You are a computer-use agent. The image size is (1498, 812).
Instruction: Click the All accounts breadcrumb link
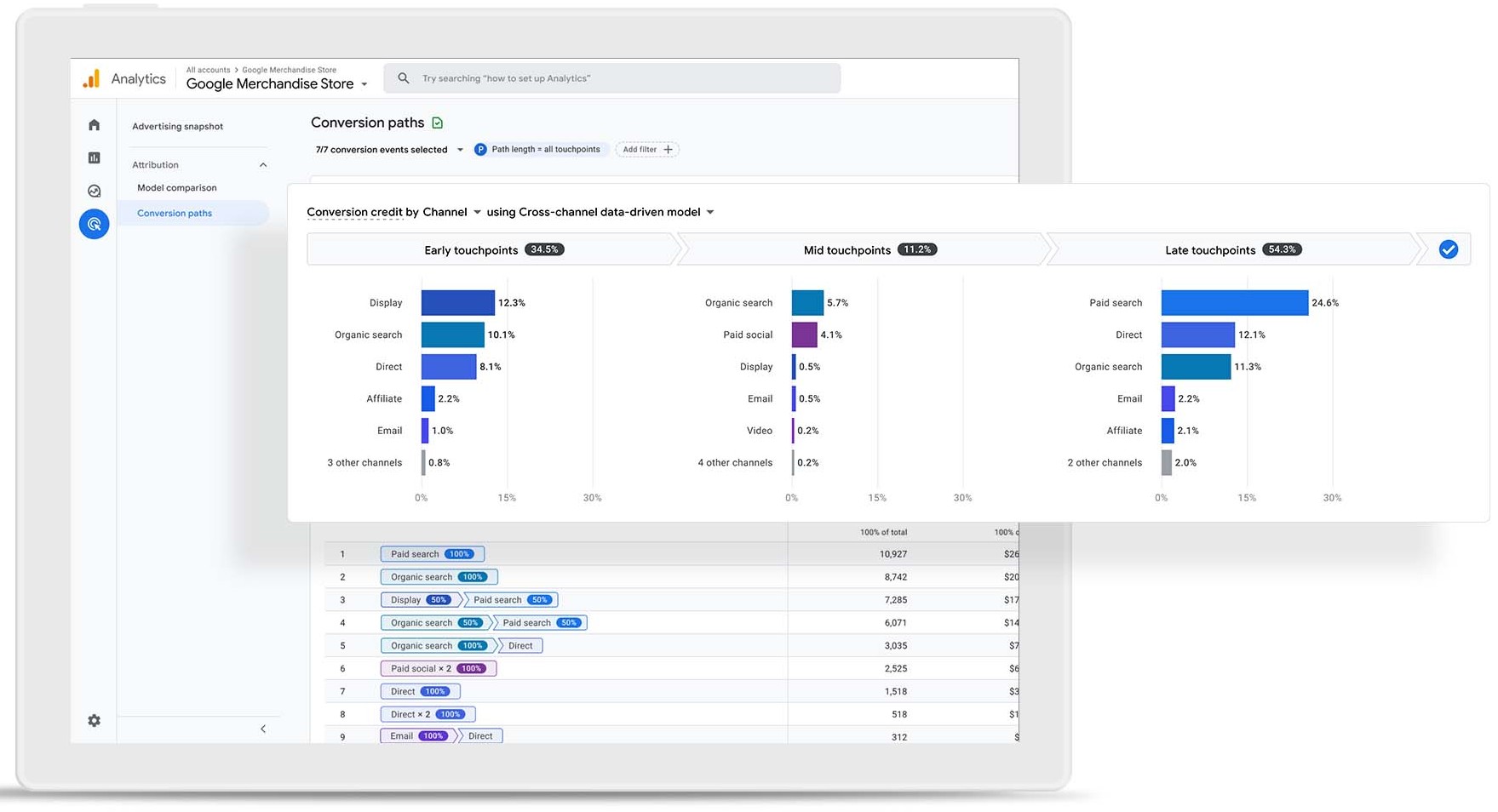tap(208, 70)
